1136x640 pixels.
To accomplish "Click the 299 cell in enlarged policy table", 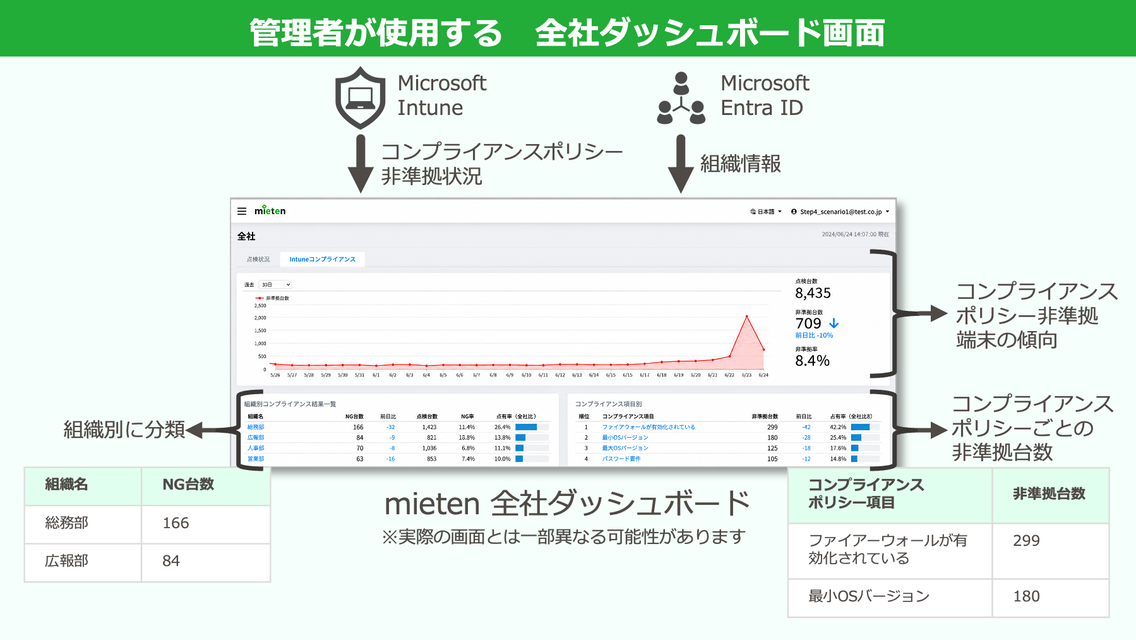I will (x=1051, y=551).
